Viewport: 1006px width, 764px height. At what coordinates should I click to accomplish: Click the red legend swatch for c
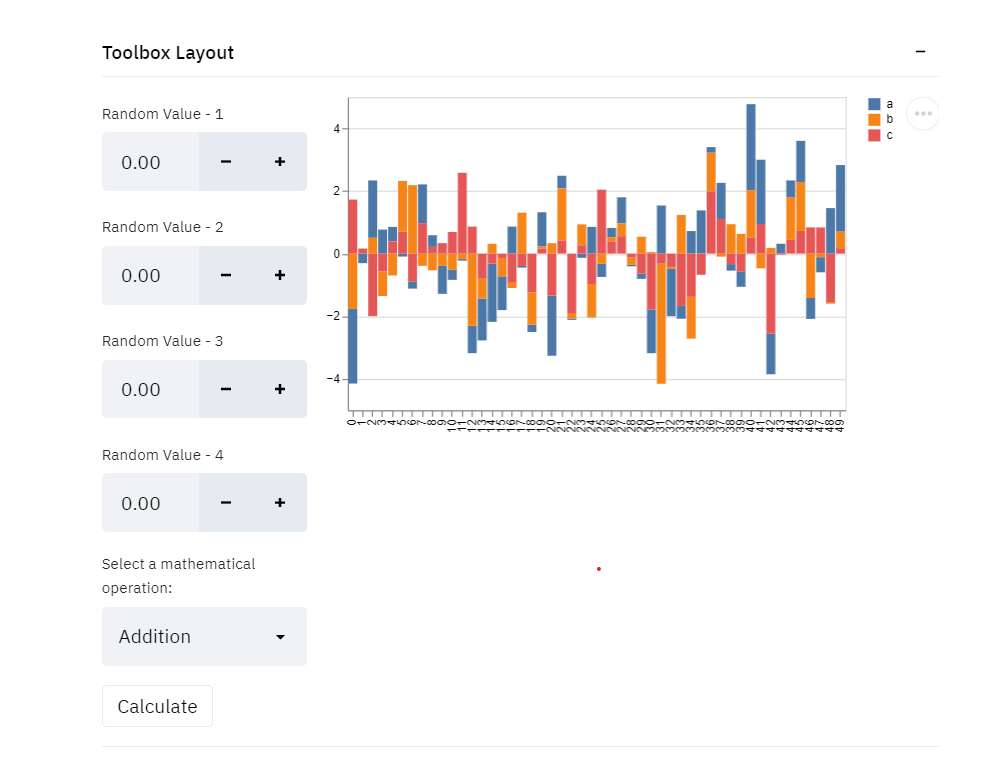point(874,135)
